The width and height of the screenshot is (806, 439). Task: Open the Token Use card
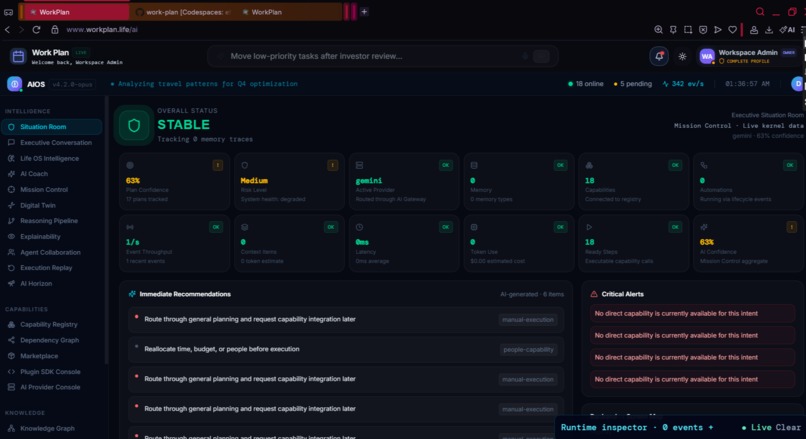[x=519, y=243]
